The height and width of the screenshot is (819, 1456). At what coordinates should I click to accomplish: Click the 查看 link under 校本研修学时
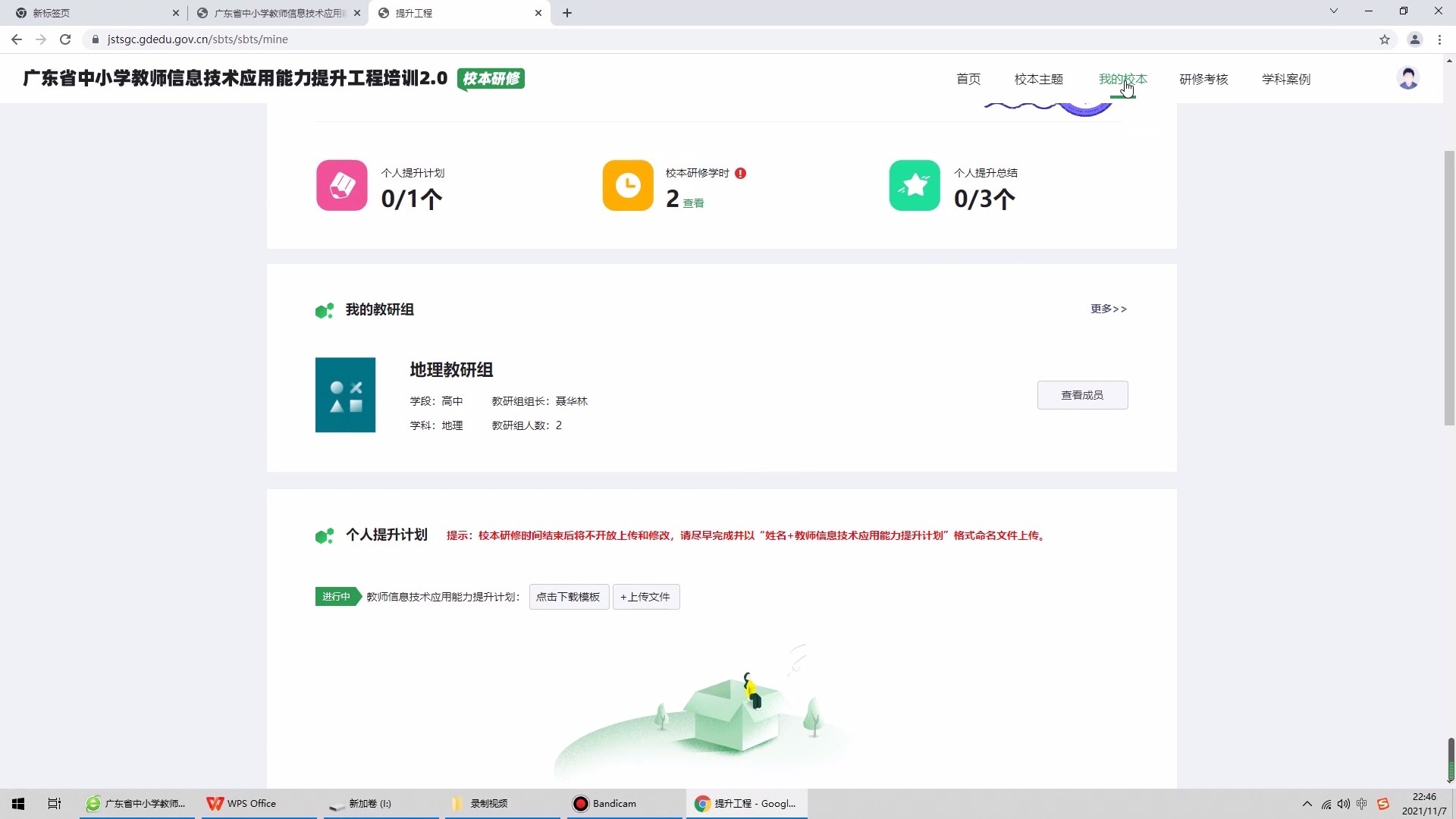click(x=694, y=203)
